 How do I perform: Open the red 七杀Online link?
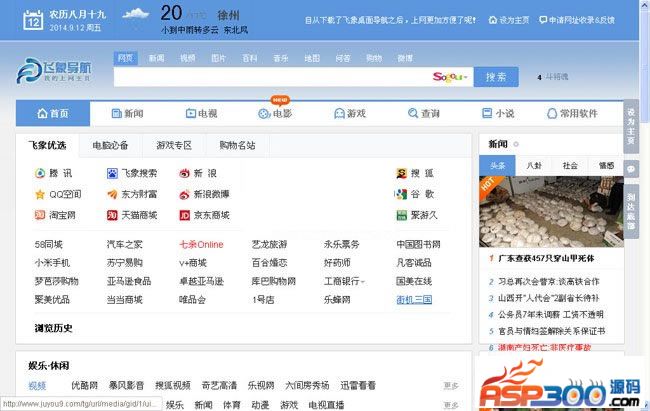(201, 245)
